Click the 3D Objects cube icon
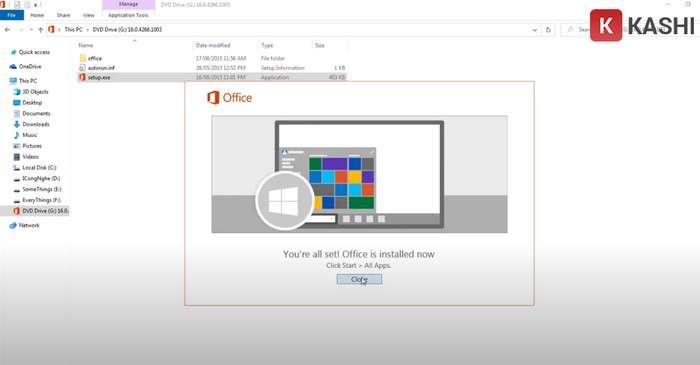The height and width of the screenshot is (365, 700). coord(17,91)
